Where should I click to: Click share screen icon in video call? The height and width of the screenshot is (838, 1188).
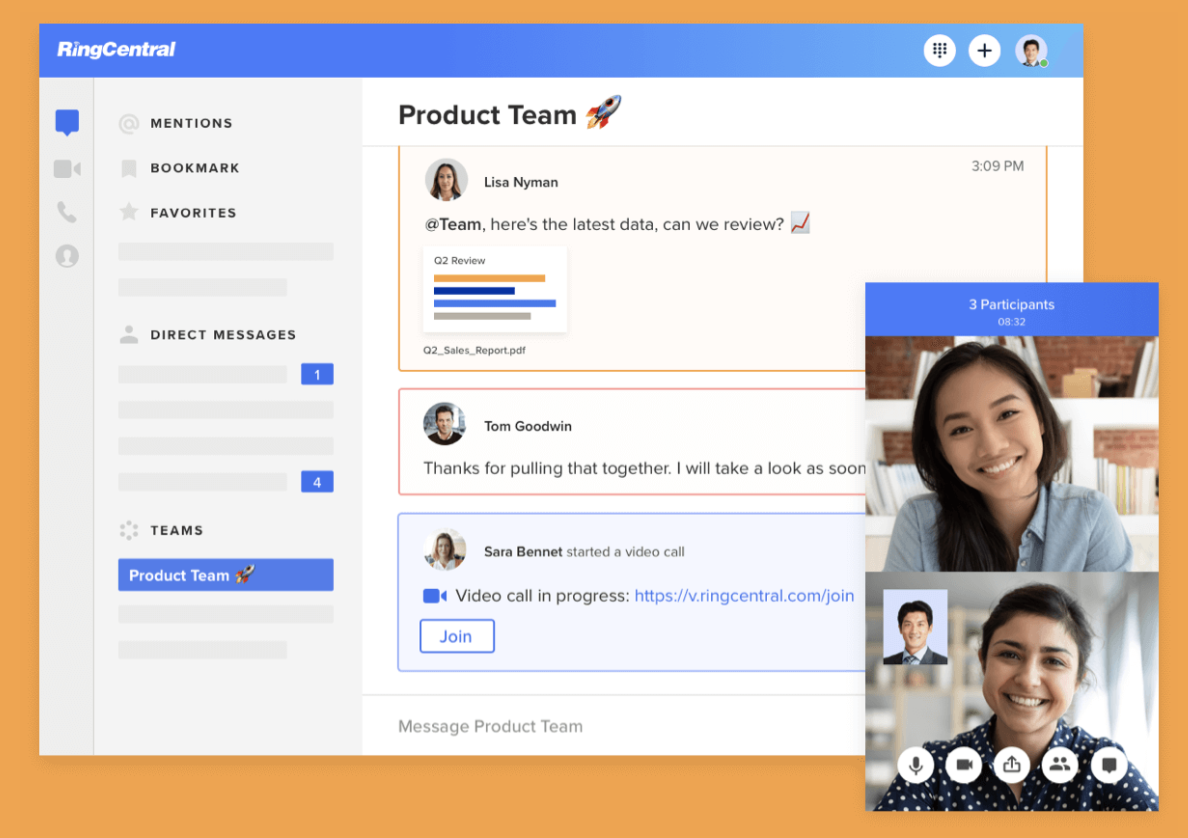point(1011,765)
